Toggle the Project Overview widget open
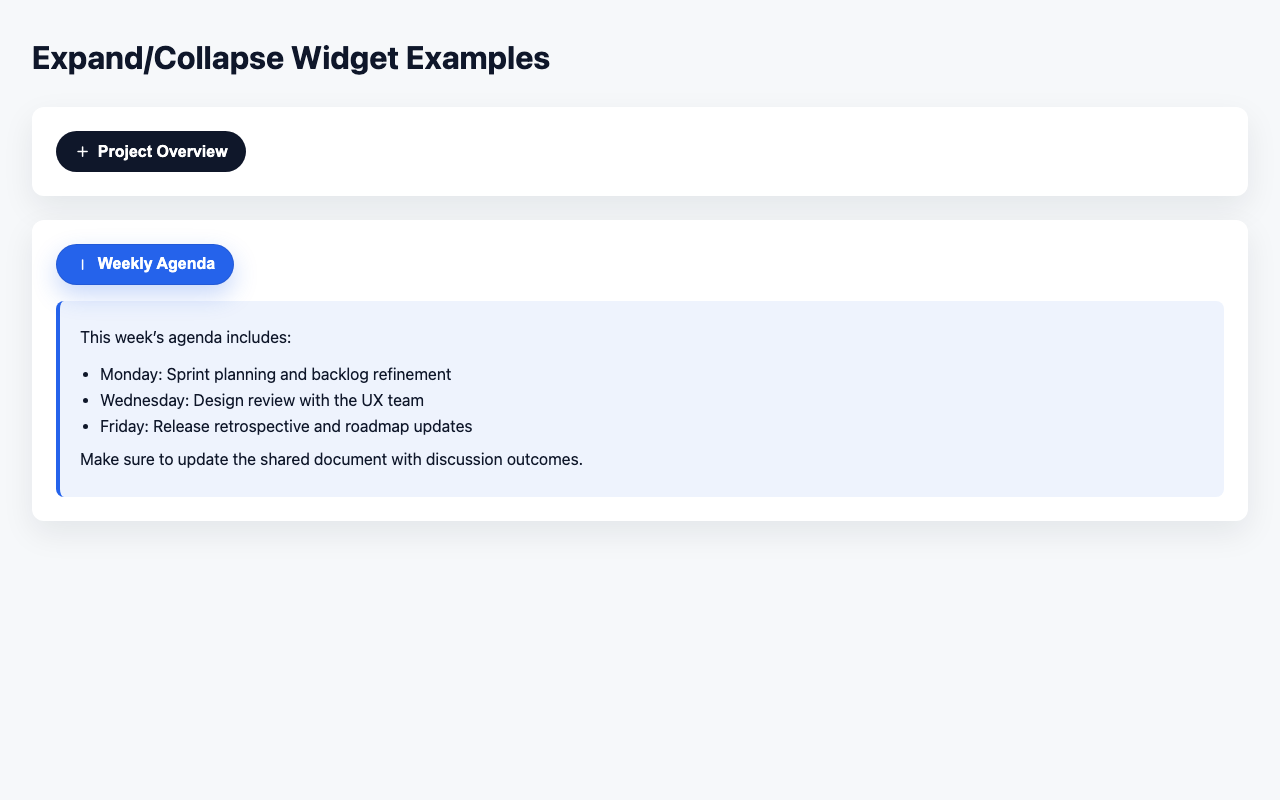1280x800 pixels. click(x=150, y=151)
